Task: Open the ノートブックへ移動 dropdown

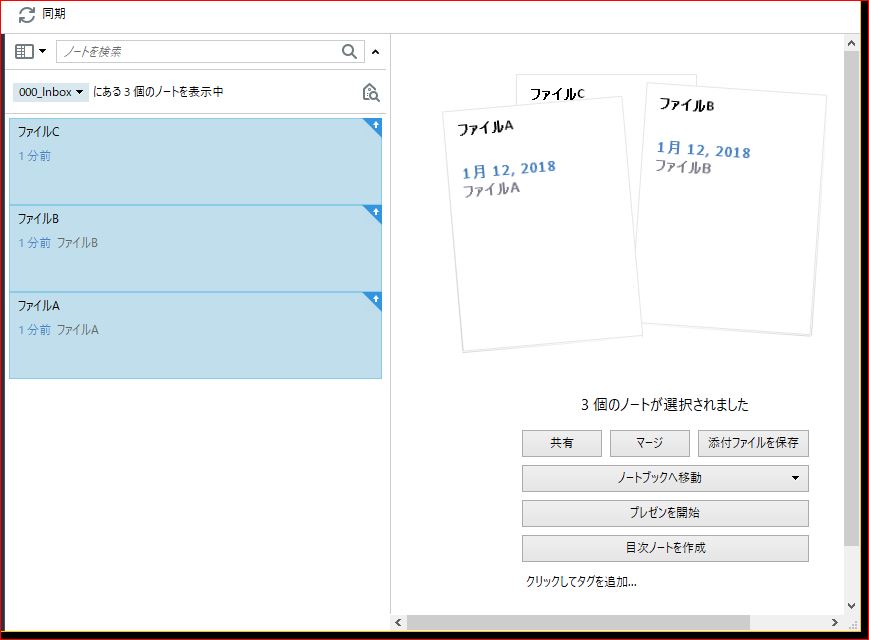Action: [x=665, y=478]
